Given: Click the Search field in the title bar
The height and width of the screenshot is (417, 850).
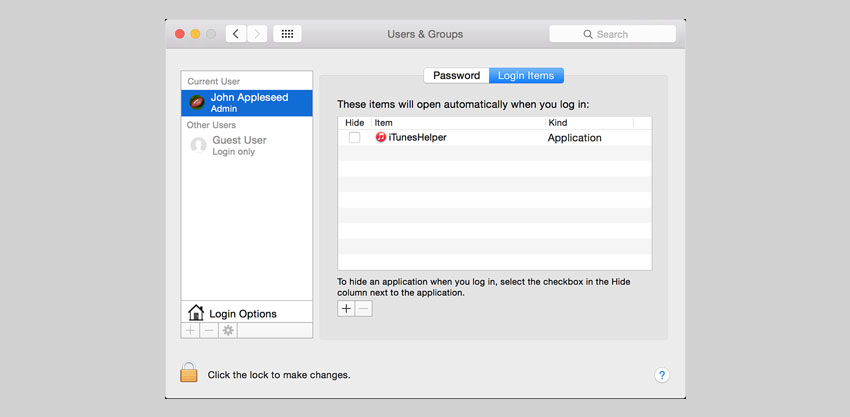Looking at the screenshot, I should [612, 34].
